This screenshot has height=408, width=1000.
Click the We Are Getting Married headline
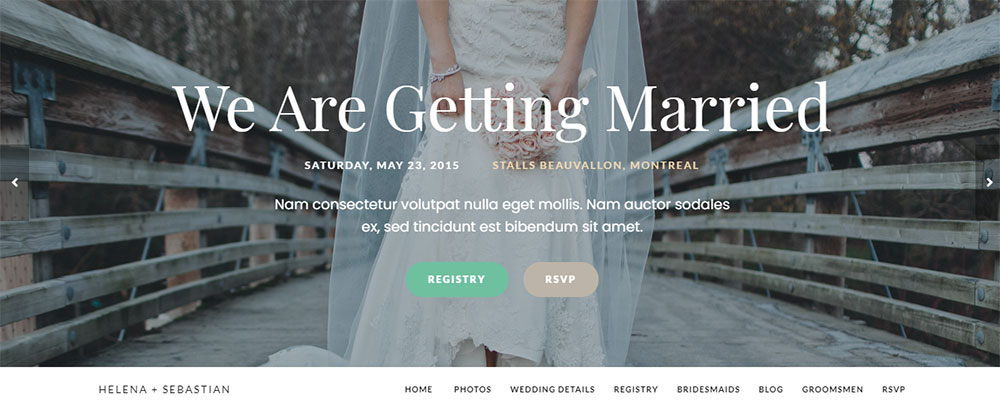pos(501,107)
